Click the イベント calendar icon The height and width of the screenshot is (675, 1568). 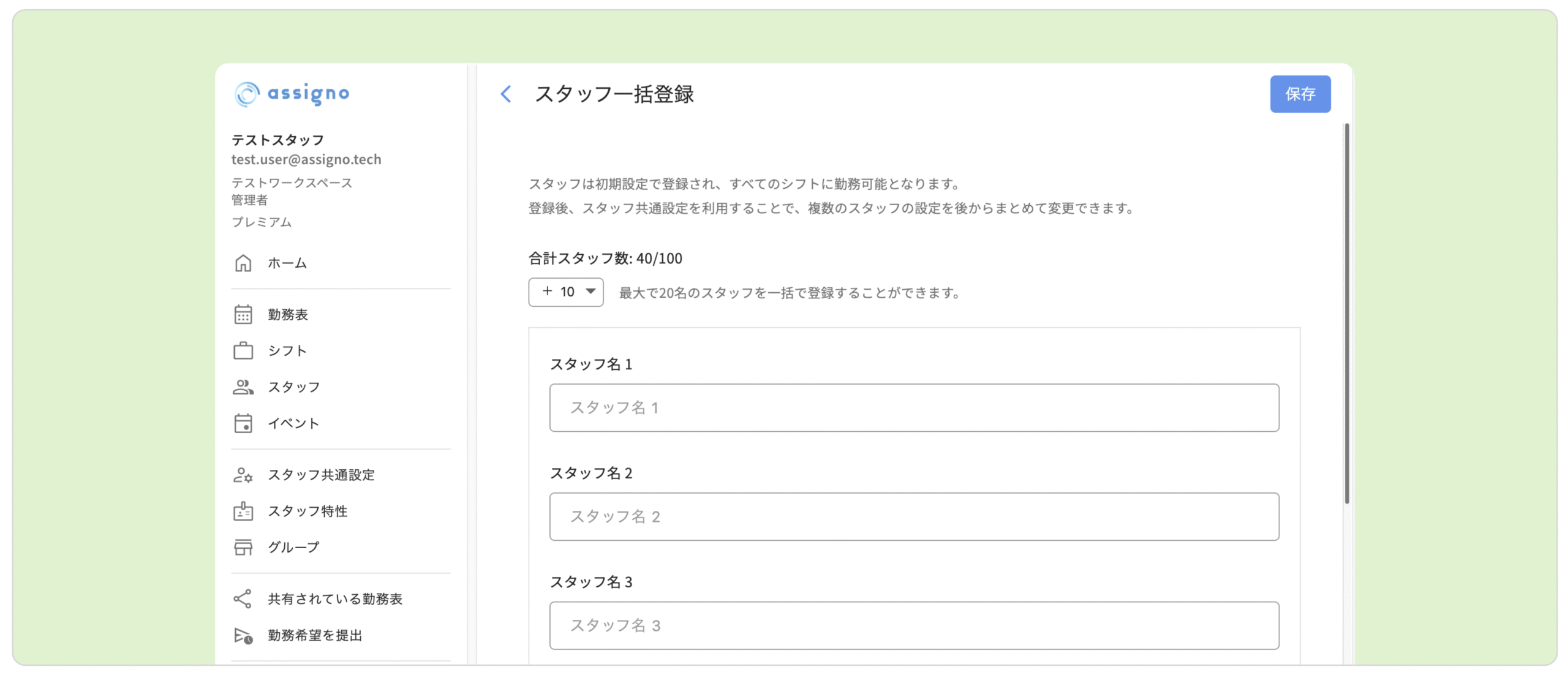[243, 423]
